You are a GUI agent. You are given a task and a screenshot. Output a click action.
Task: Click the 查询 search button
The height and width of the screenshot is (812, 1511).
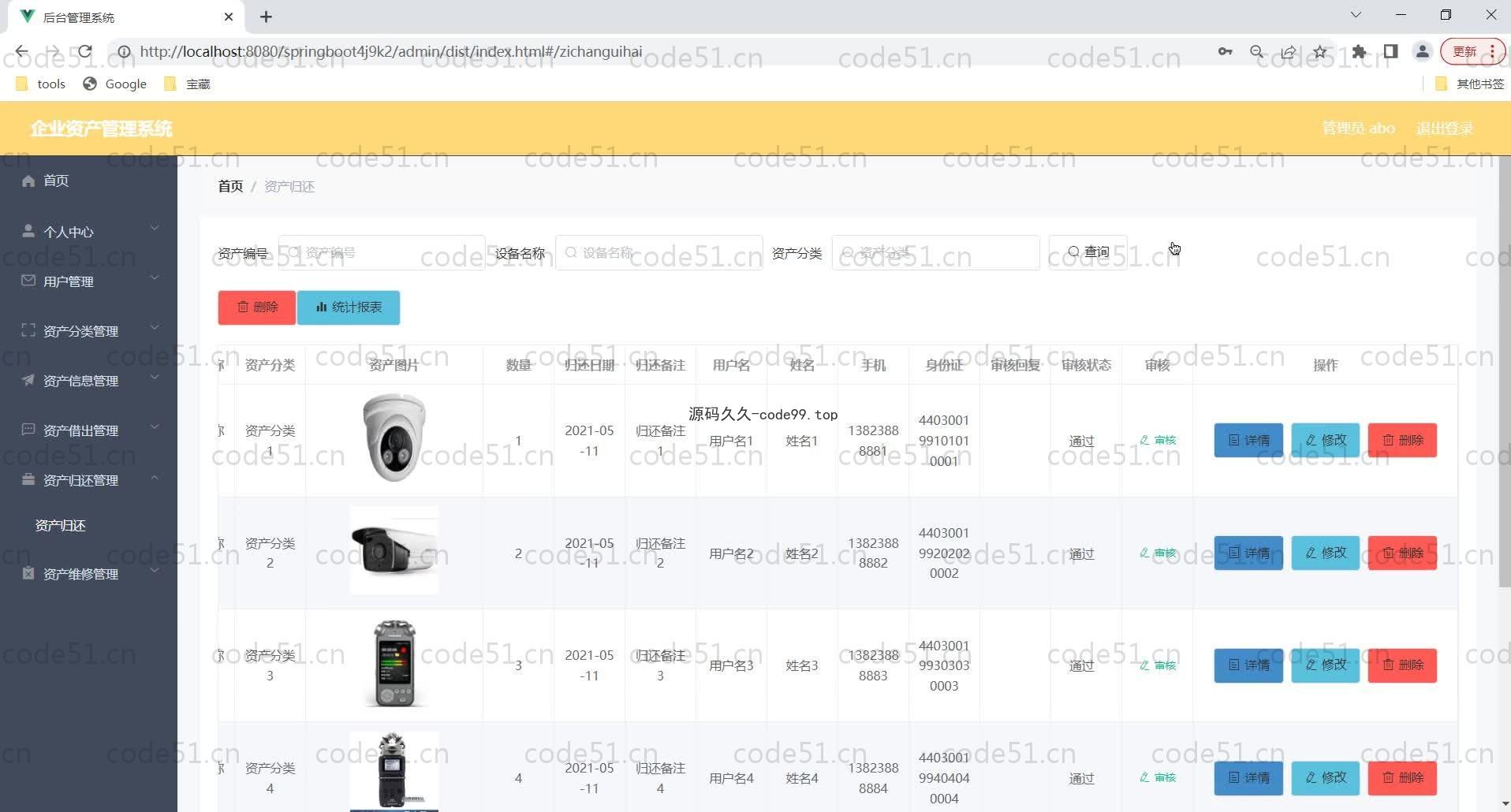click(x=1088, y=252)
